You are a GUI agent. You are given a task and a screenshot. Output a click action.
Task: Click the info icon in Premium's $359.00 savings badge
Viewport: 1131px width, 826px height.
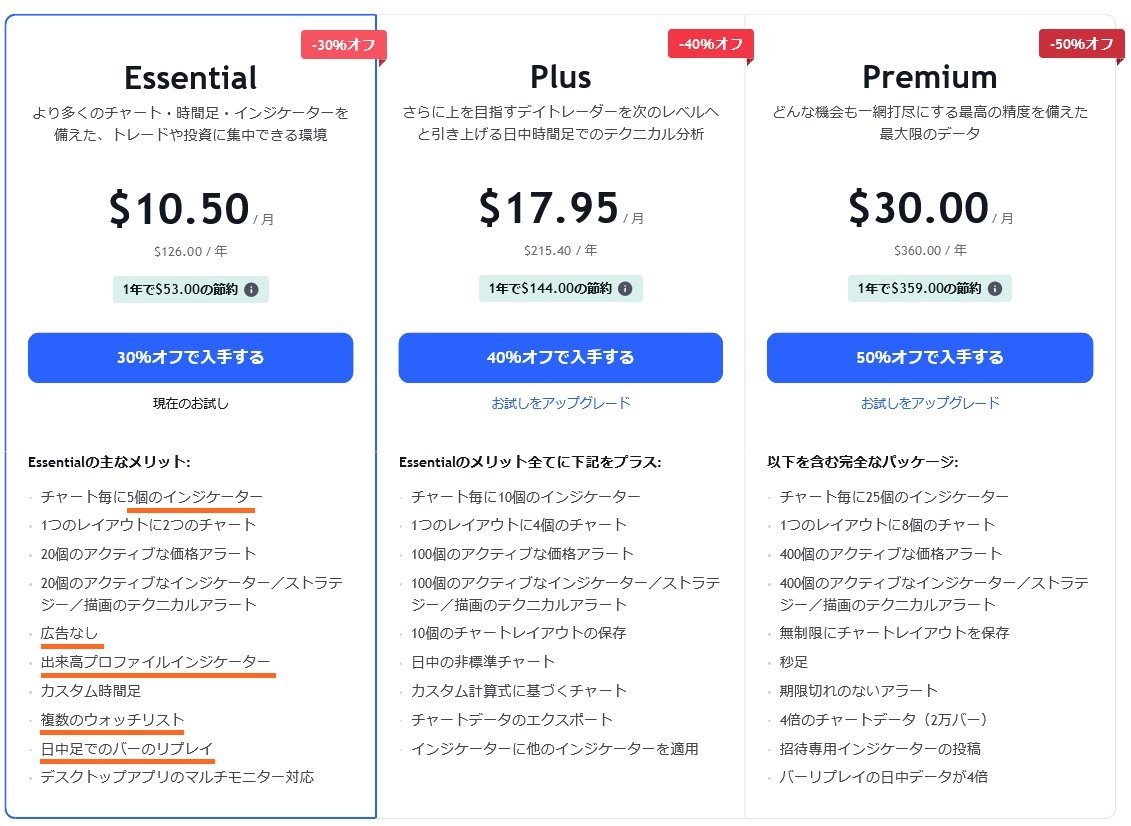(995, 289)
